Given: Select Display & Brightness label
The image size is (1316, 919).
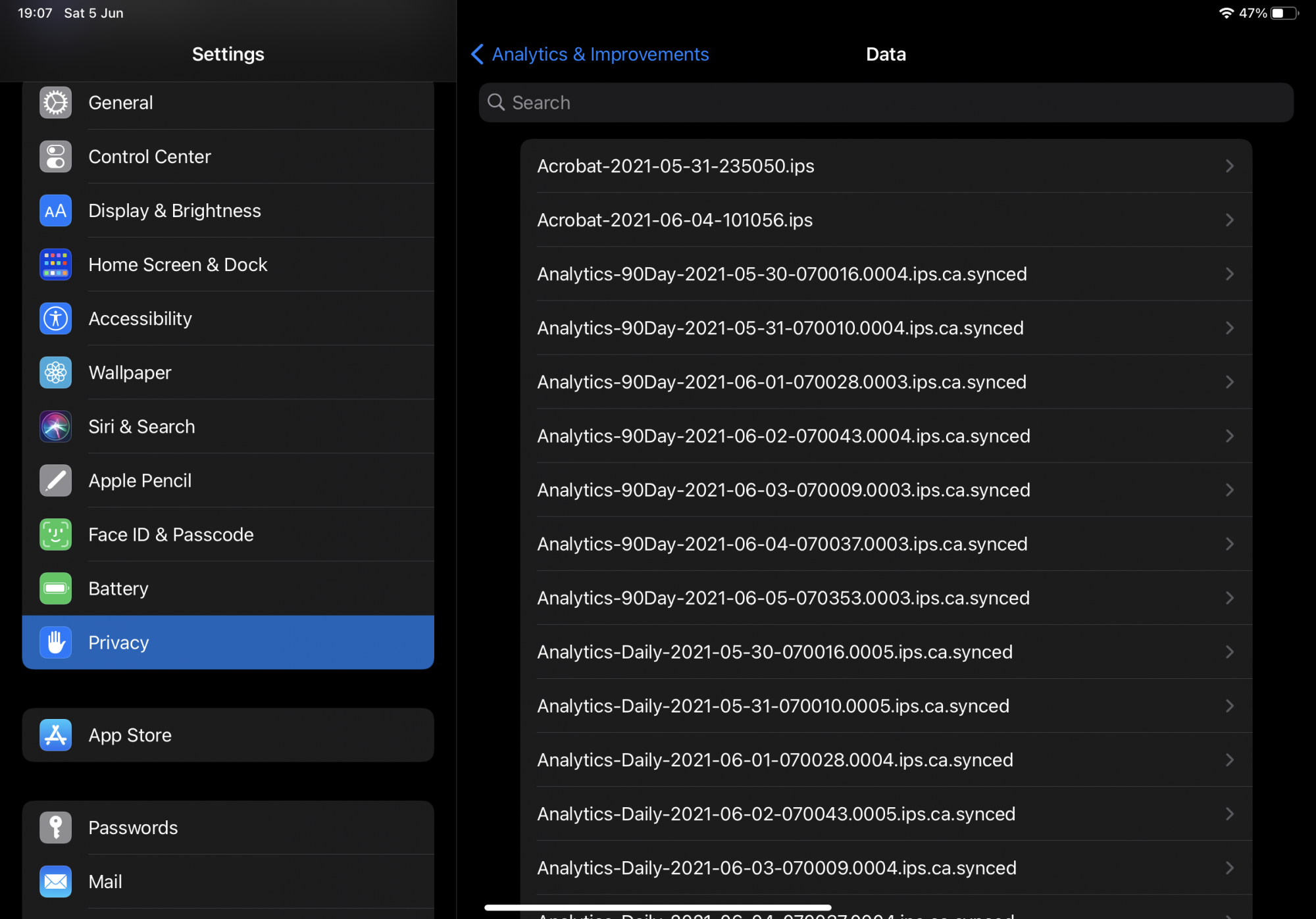Looking at the screenshot, I should (174, 211).
